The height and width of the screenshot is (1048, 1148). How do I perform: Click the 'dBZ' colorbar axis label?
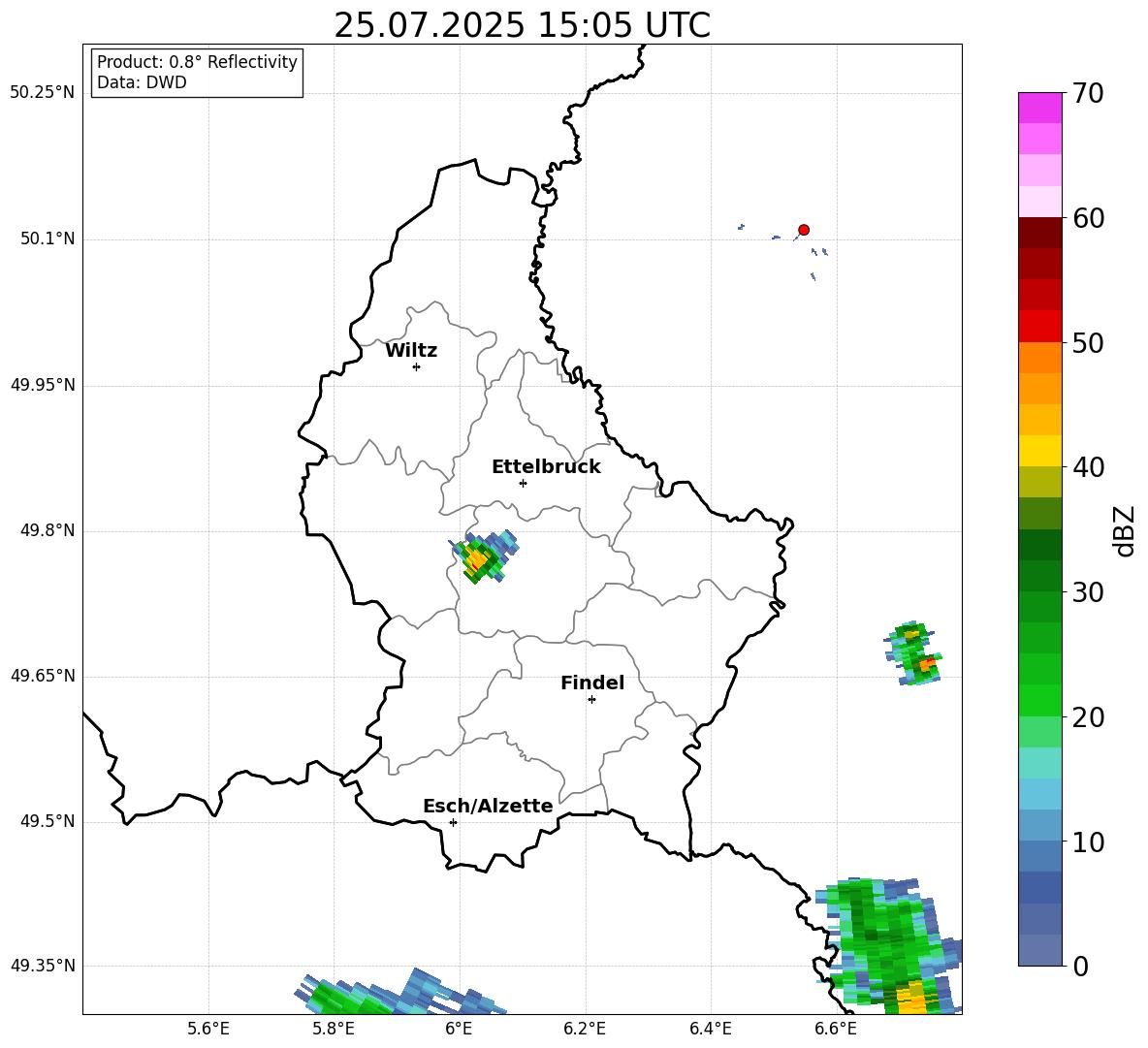click(x=1126, y=530)
